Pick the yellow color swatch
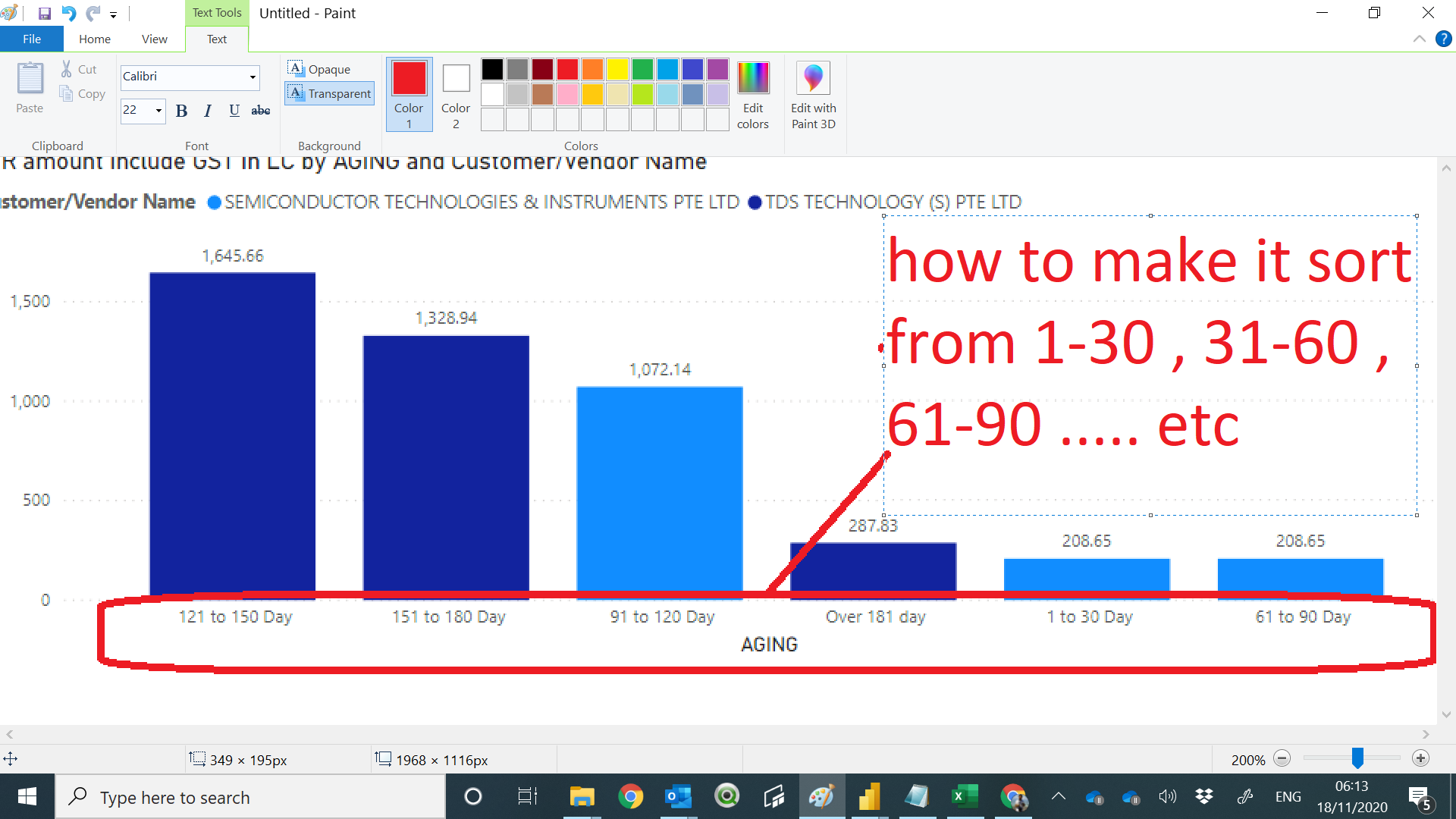The height and width of the screenshot is (819, 1456). 617,69
